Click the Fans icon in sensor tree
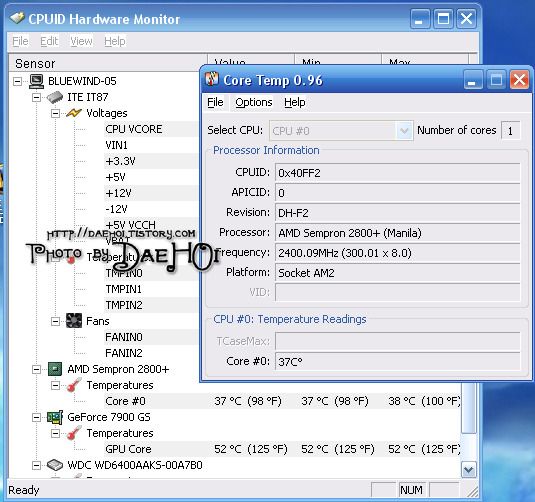Viewport: 535px width, 502px height. click(x=74, y=321)
